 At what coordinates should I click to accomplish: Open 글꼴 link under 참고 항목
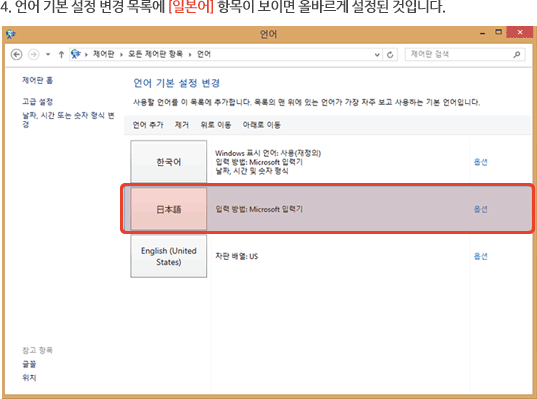(29, 364)
